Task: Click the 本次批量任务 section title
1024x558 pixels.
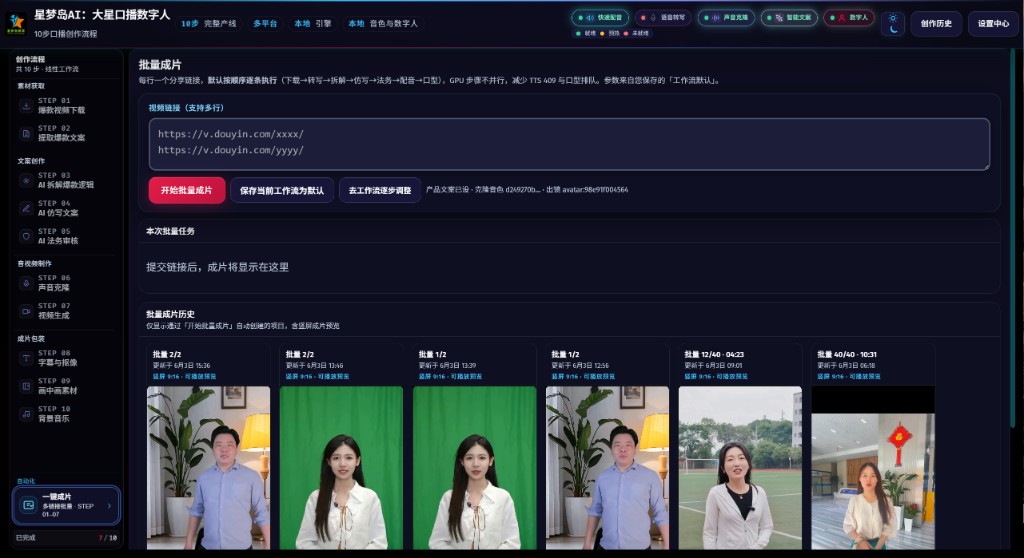Action: (170, 231)
